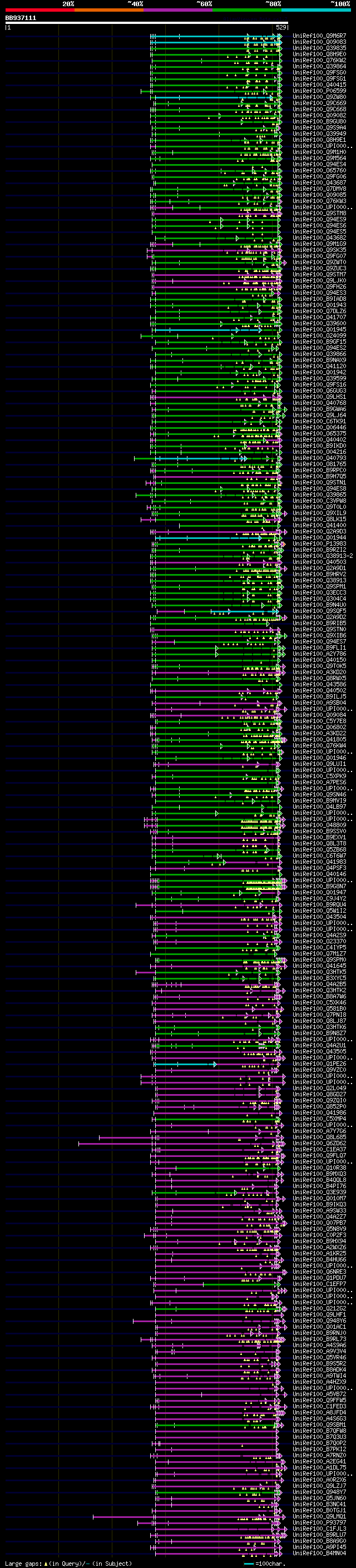This screenshot has height=1568, width=356.
Task: Select the UniRef100_Q9STM8 label
Action: point(319,213)
